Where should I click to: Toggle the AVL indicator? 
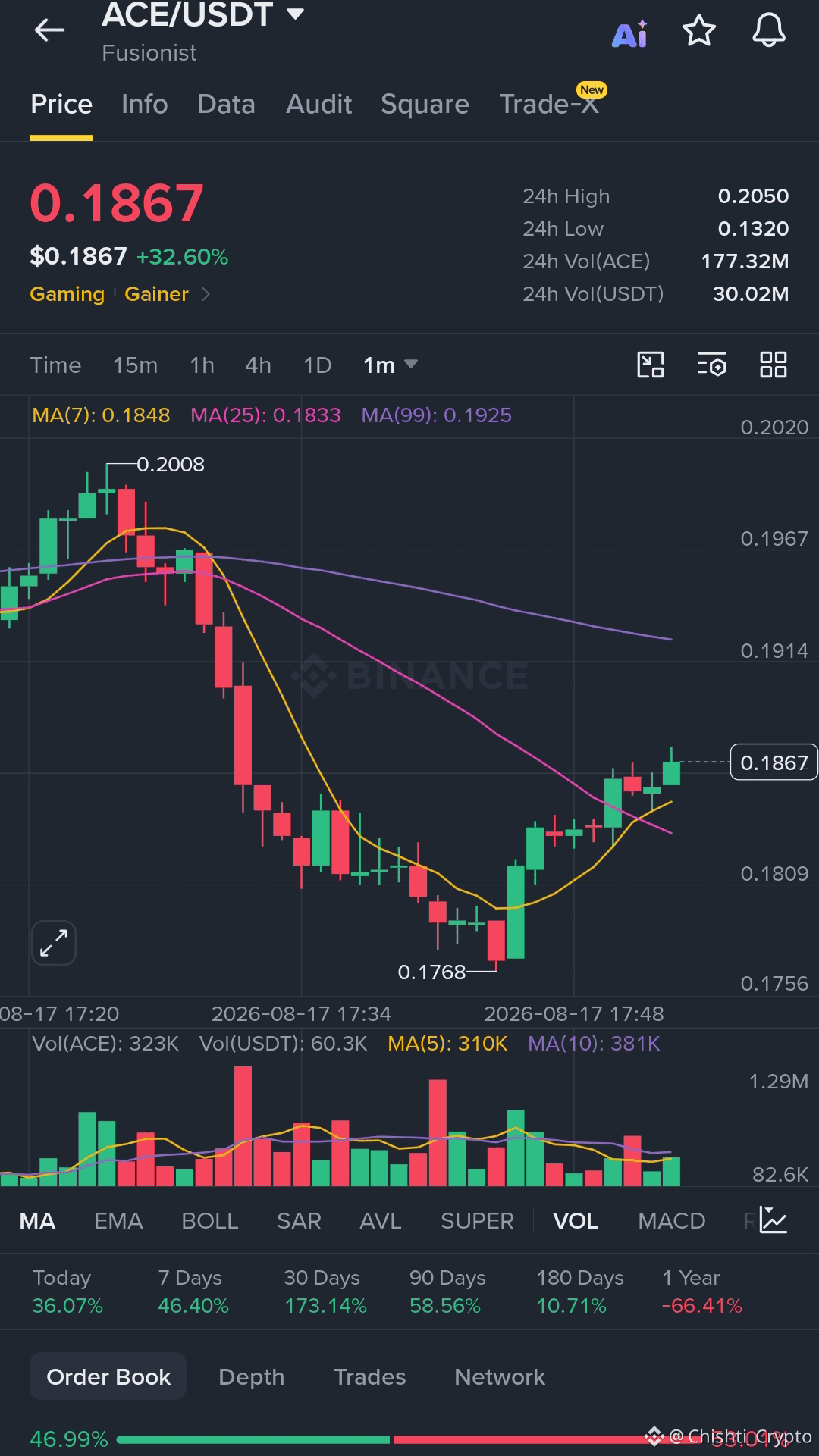[x=381, y=1221]
